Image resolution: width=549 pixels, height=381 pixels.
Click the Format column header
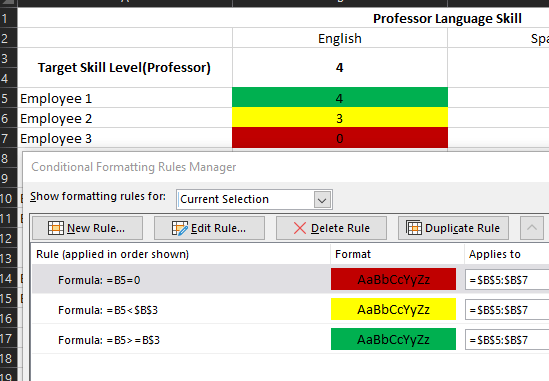(397, 254)
